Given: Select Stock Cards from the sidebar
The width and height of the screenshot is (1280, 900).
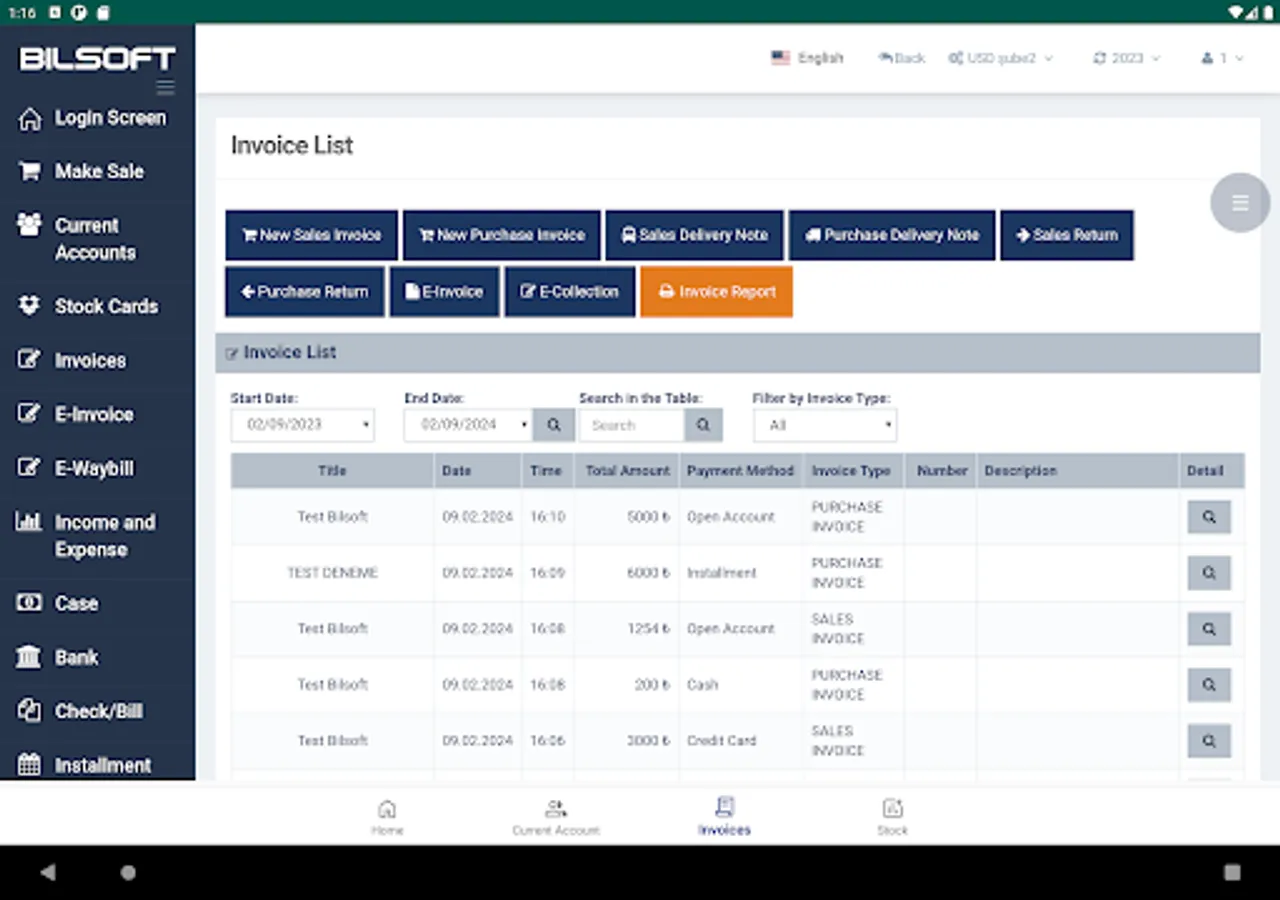Looking at the screenshot, I should pos(107,306).
